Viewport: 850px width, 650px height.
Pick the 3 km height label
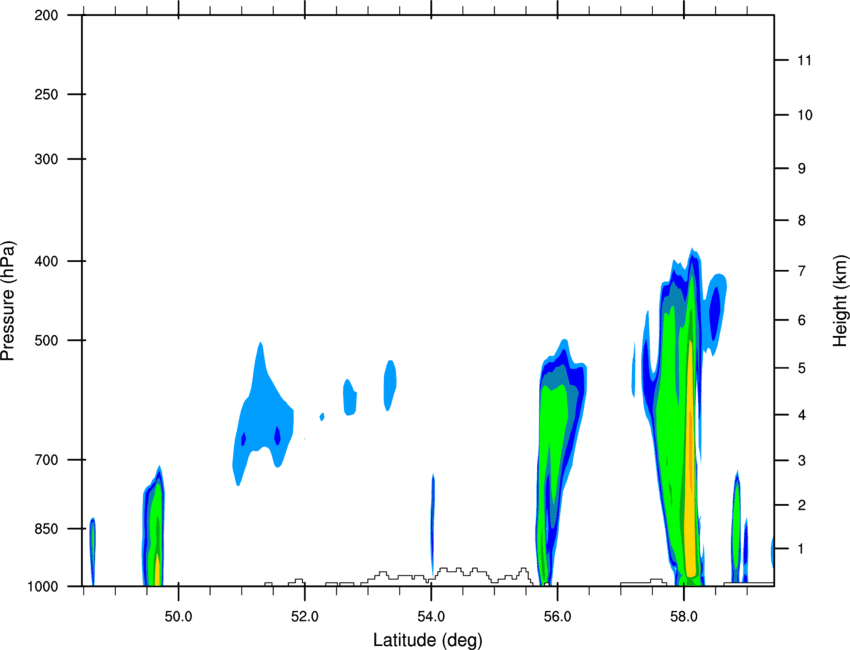(x=801, y=461)
